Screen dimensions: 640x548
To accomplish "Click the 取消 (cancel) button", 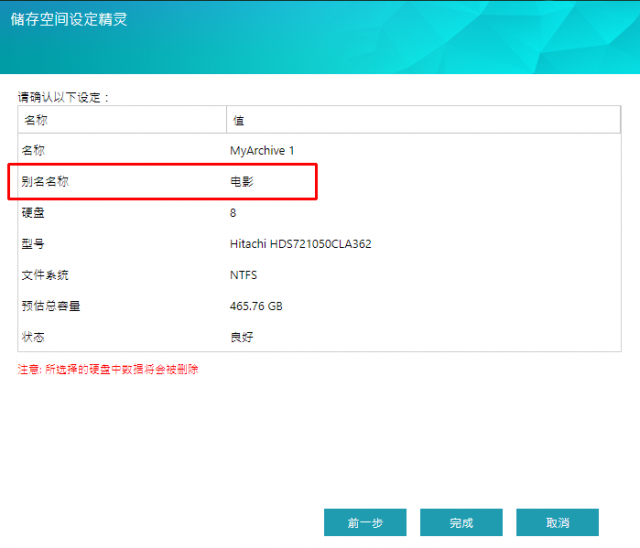I will point(557,522).
